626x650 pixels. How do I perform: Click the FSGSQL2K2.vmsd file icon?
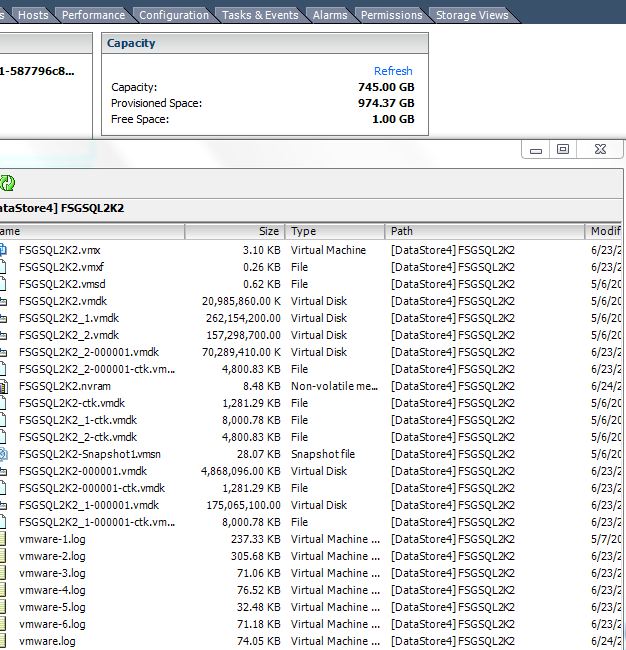pyautogui.click(x=4, y=284)
